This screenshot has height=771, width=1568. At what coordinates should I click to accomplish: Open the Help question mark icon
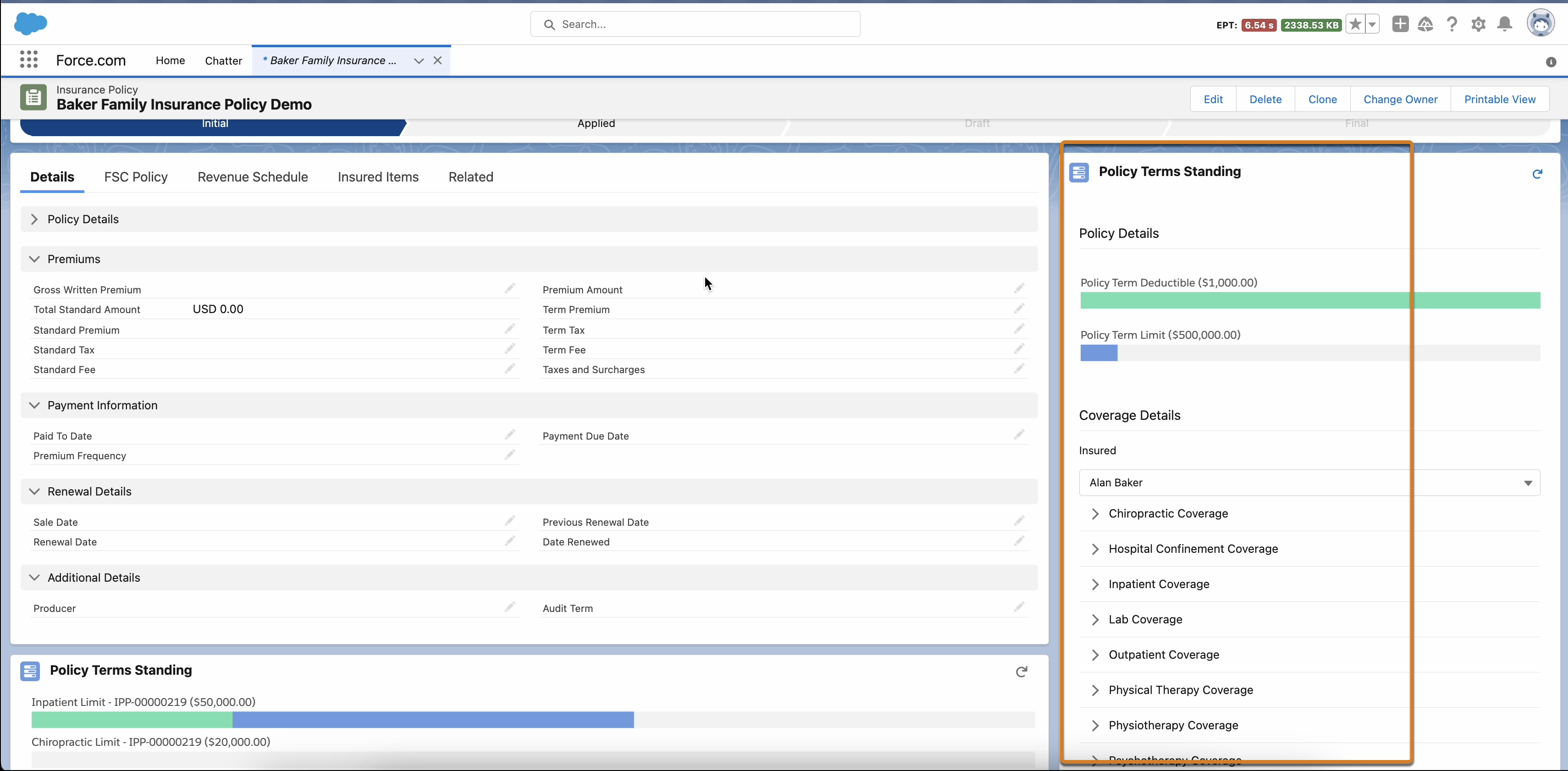point(1452,24)
